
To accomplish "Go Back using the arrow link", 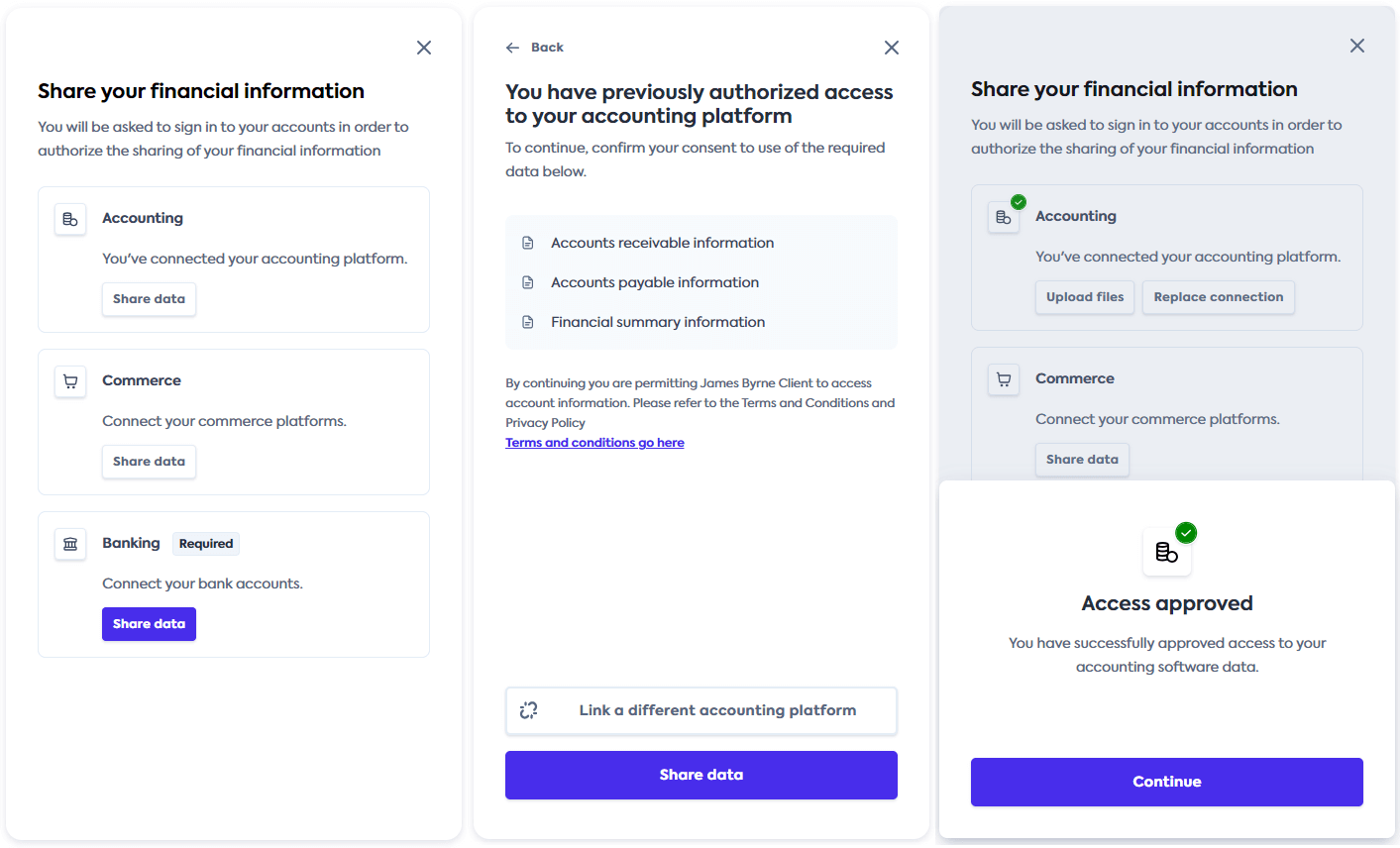I will click(x=535, y=48).
